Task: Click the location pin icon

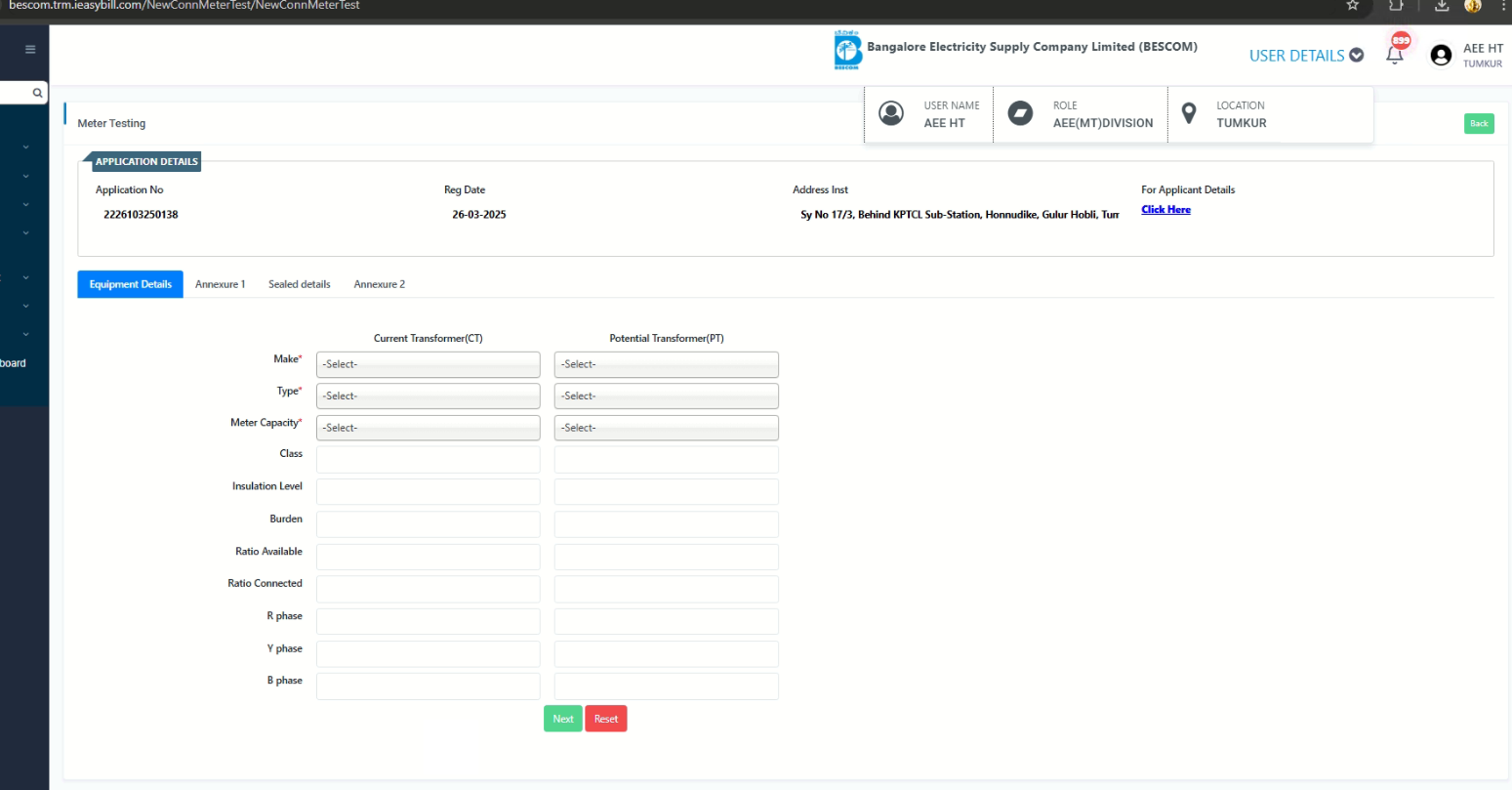Action: pos(1188,113)
